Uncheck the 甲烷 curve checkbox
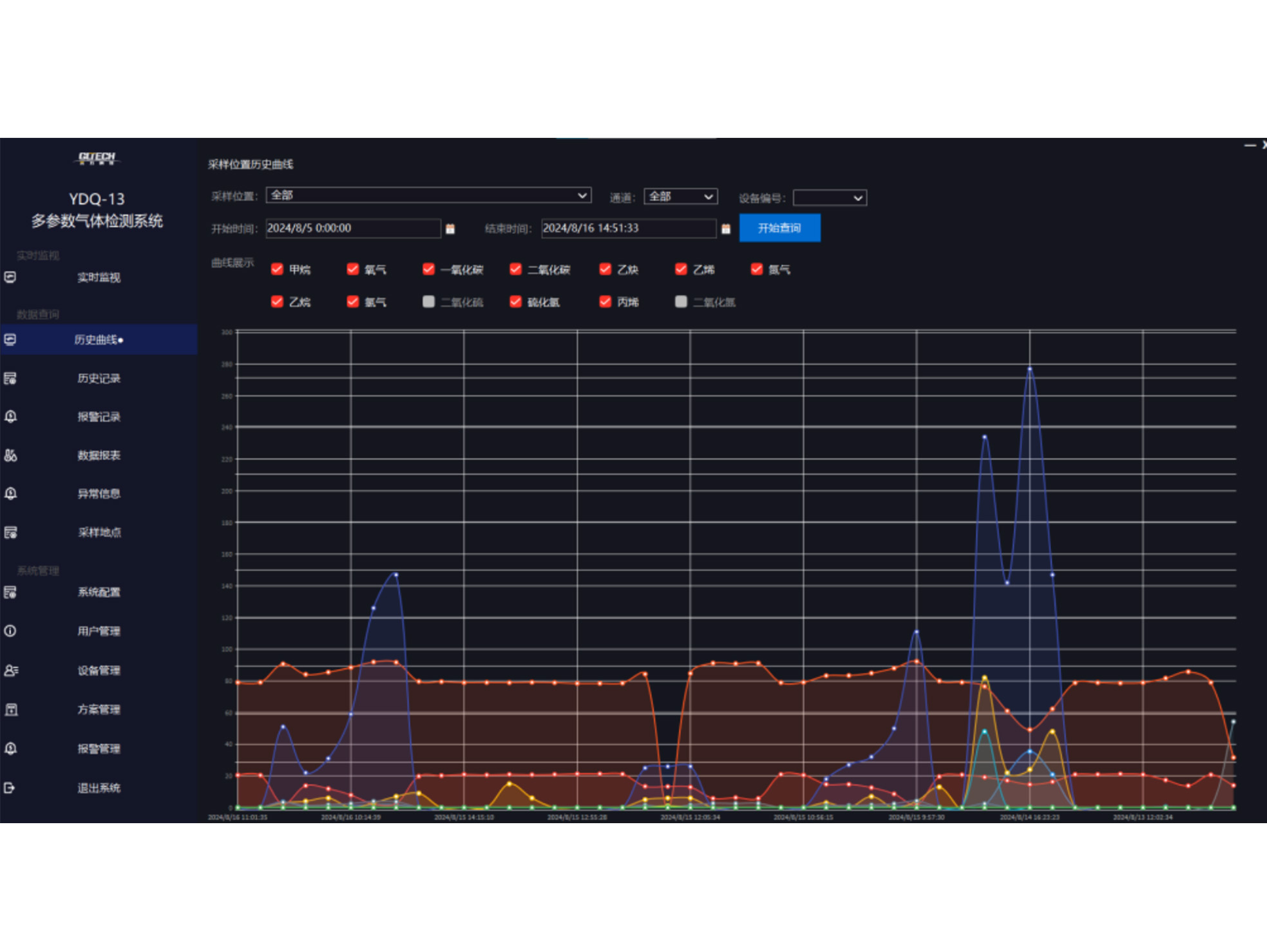Image resolution: width=1267 pixels, height=952 pixels. 277,269
